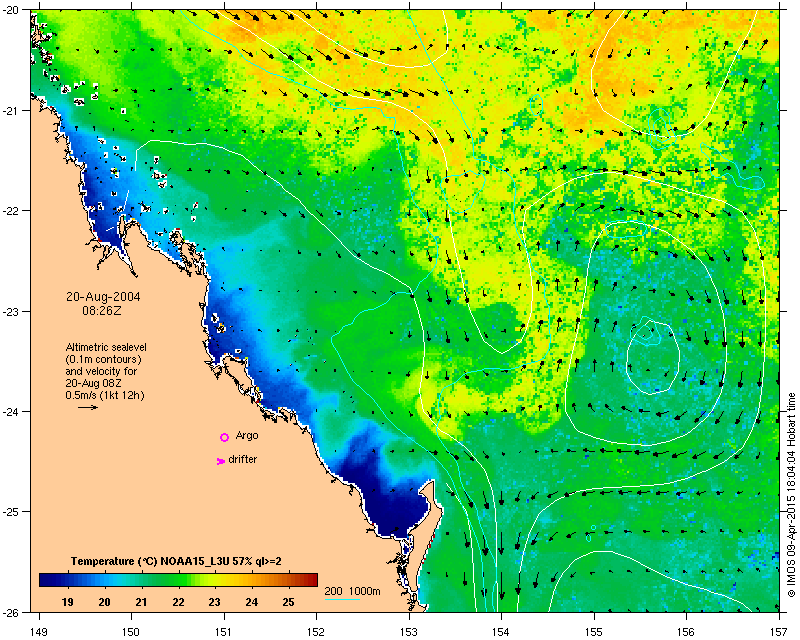Click the 155 longitude axis label

(594, 632)
